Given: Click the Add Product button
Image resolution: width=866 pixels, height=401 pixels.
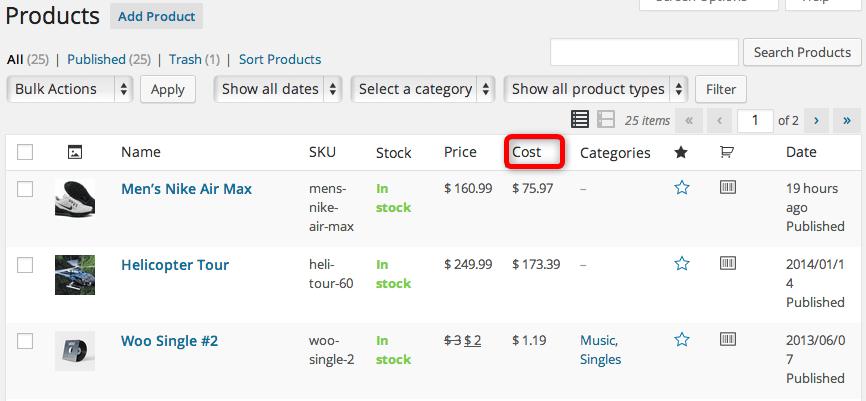Looking at the screenshot, I should pos(155,16).
